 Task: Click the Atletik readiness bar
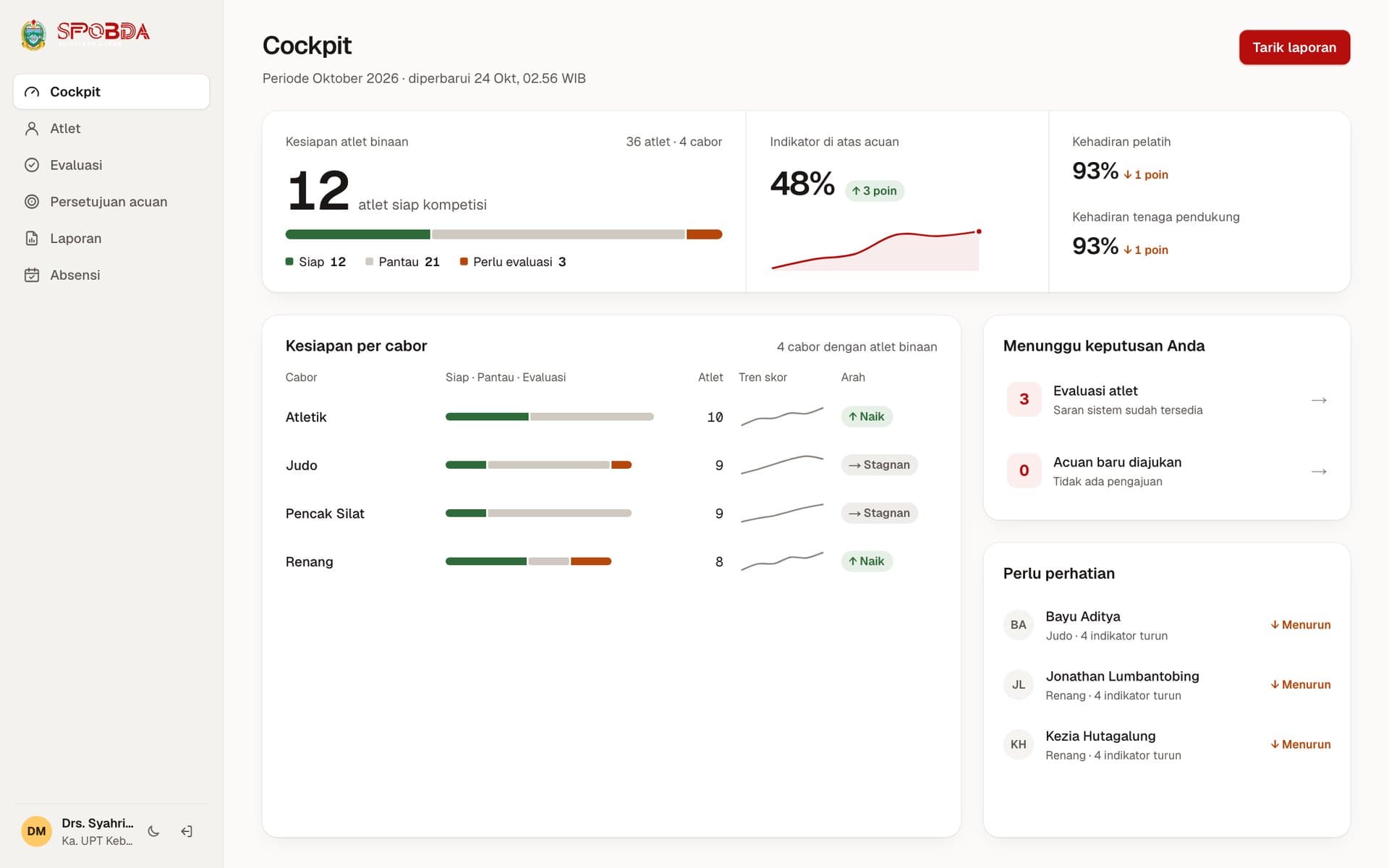(550, 417)
